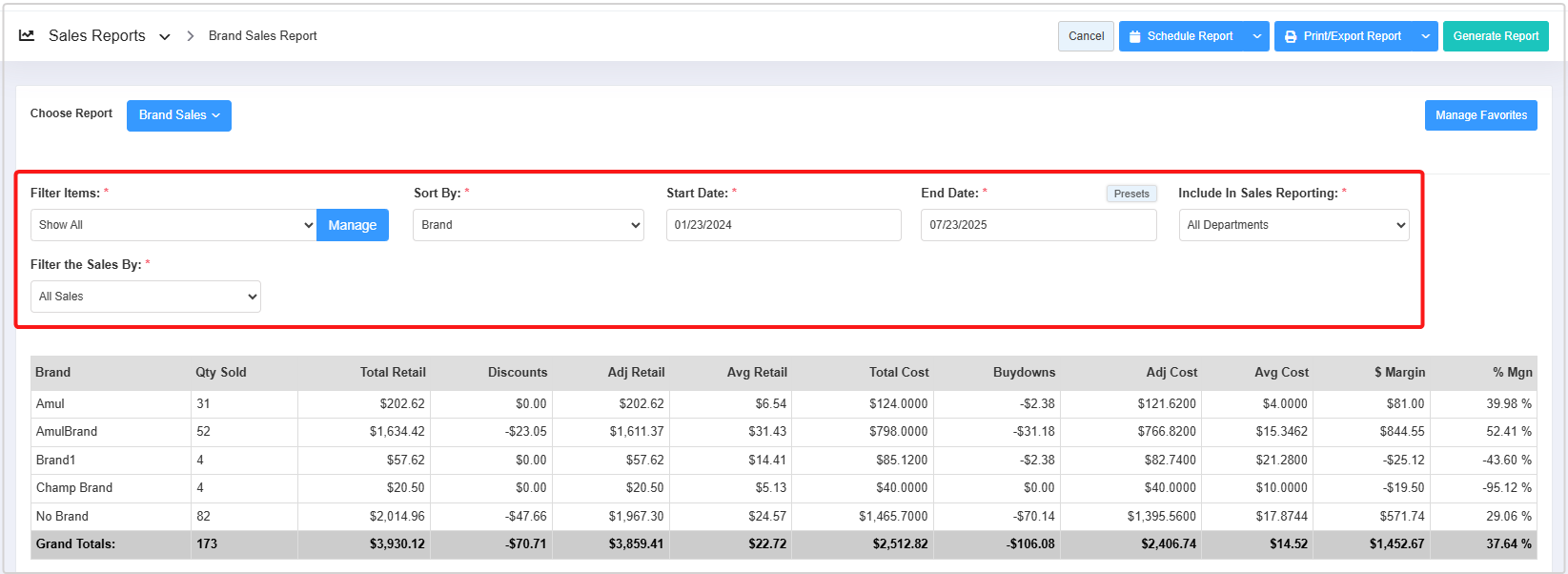Click the Qty Sold column header

pos(221,373)
